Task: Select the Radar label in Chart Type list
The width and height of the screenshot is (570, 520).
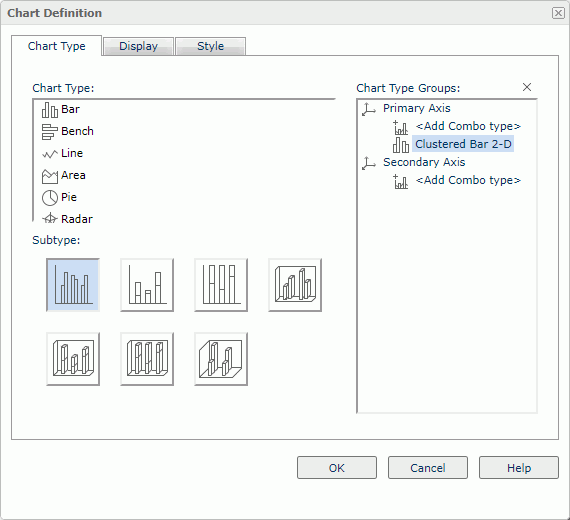Action: click(x=77, y=219)
